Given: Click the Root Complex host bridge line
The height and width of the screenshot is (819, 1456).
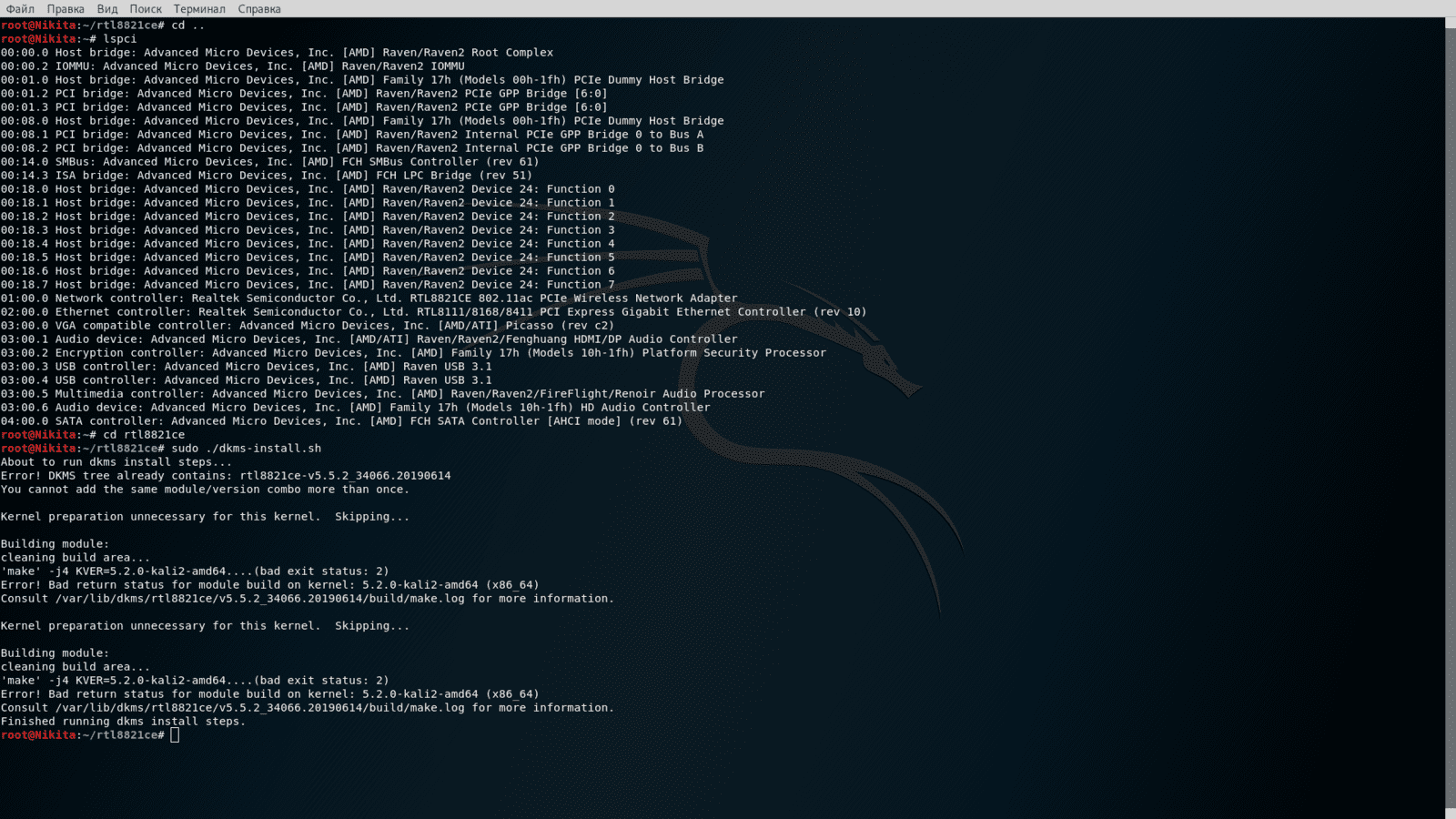Looking at the screenshot, I should pos(277,53).
